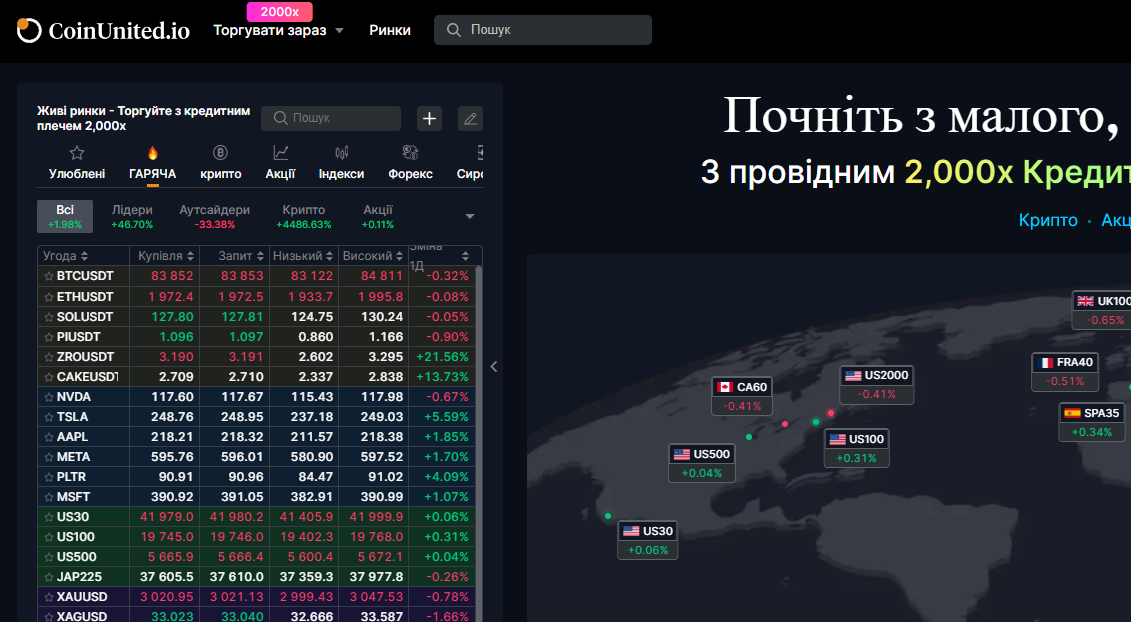Star the MSFT row

[x=49, y=497]
